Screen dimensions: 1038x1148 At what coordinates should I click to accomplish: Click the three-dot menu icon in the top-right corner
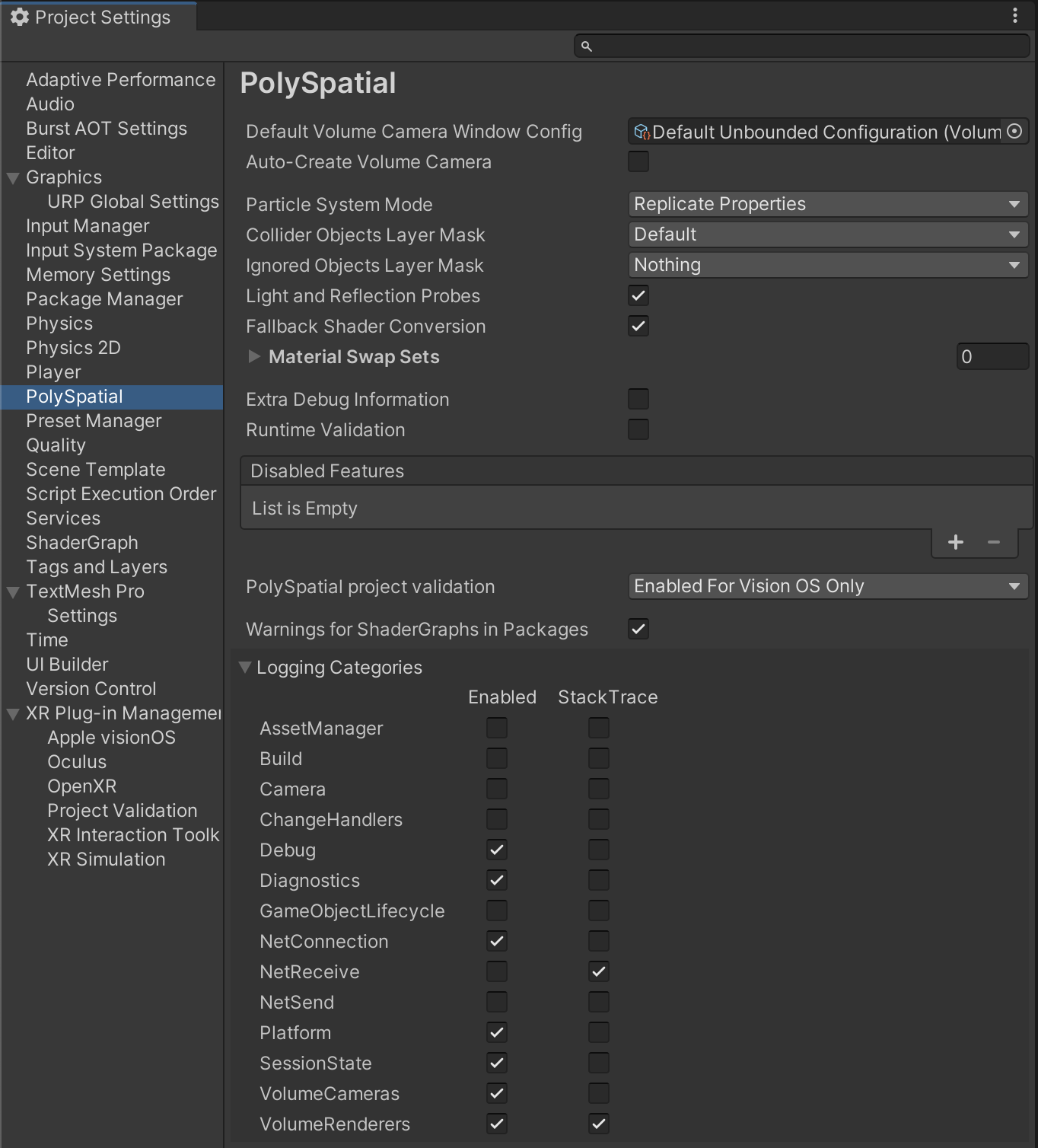coord(1014,14)
